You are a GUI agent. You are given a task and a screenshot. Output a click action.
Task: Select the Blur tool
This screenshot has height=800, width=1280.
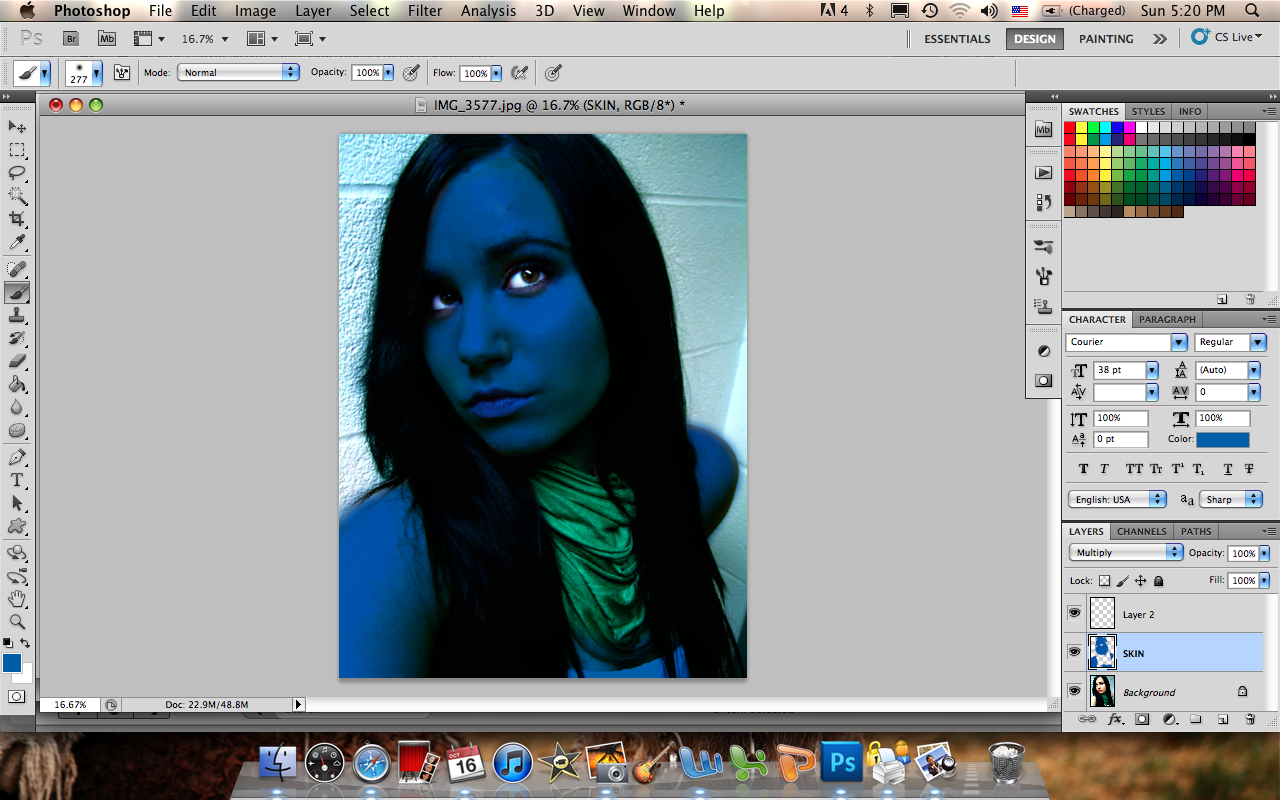[17, 407]
